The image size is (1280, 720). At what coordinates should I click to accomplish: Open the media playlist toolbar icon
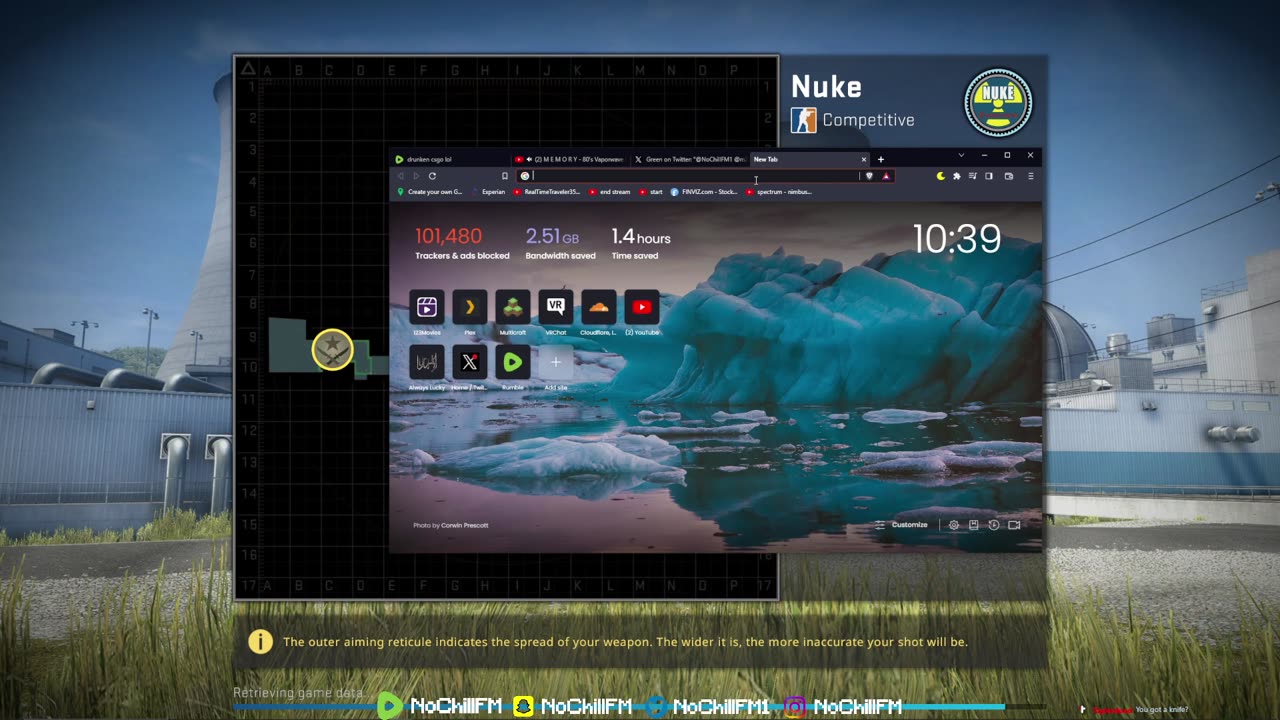973,176
